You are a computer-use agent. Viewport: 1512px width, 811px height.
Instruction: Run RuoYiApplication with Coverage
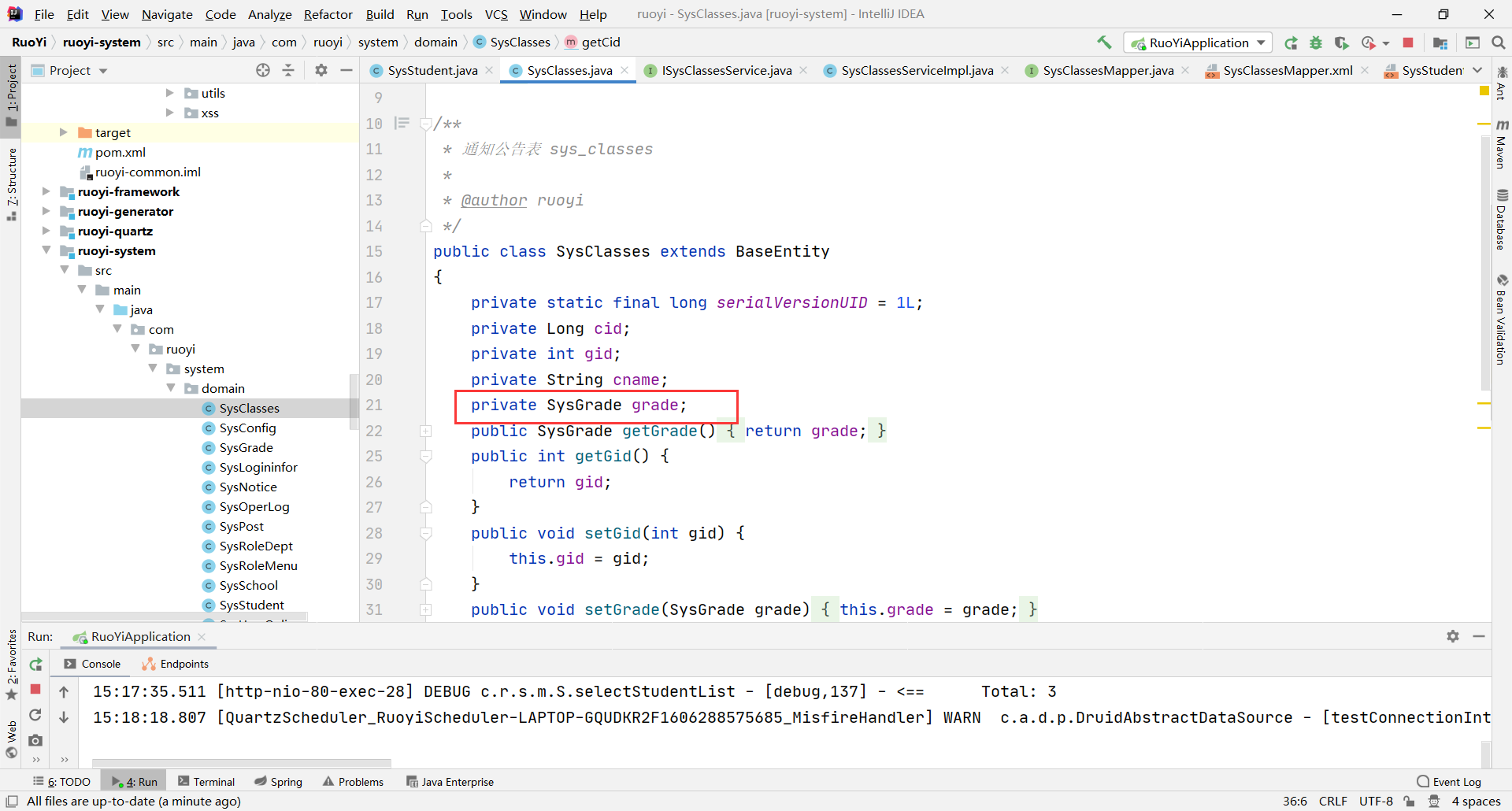1342,43
